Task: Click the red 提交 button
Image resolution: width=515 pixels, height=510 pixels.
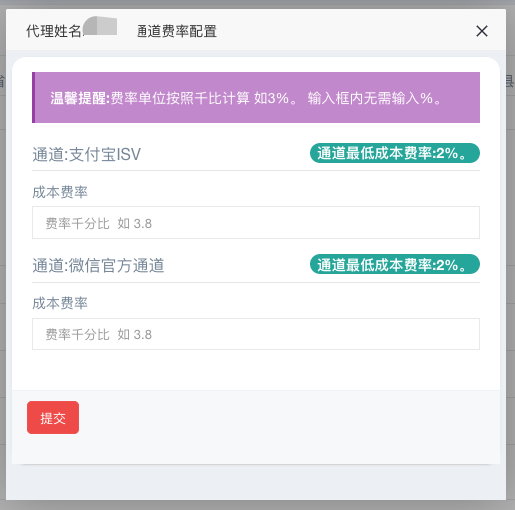Action: pos(53,417)
